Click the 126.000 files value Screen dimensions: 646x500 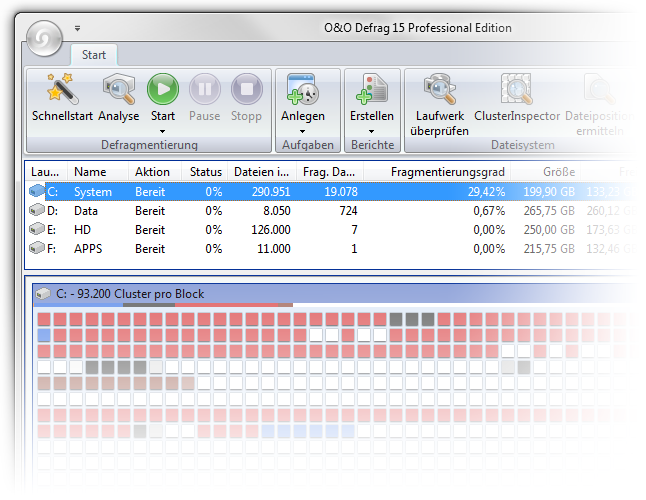(x=271, y=230)
